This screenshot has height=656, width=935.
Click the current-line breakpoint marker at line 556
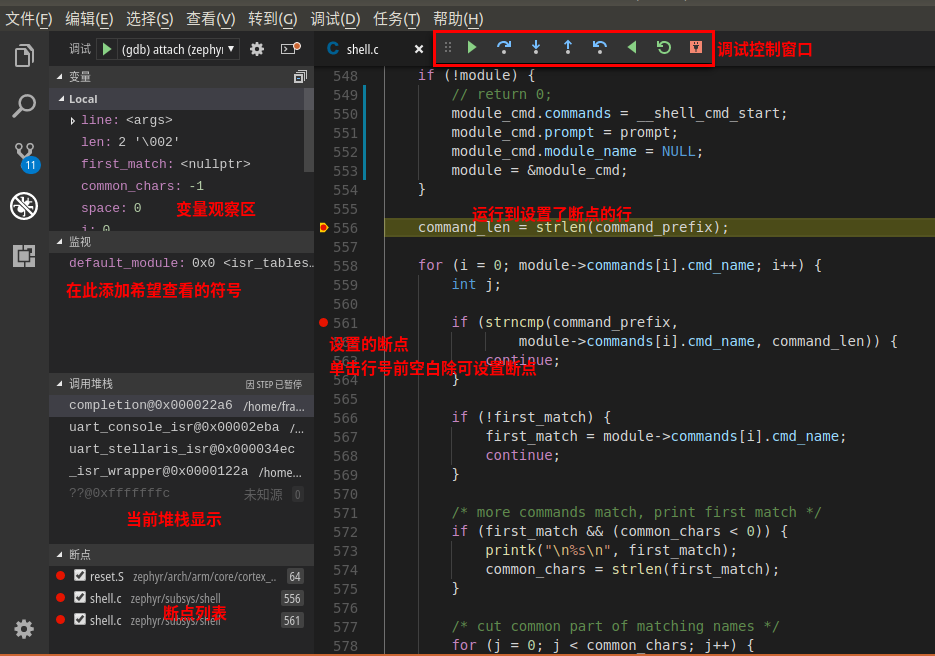[324, 227]
